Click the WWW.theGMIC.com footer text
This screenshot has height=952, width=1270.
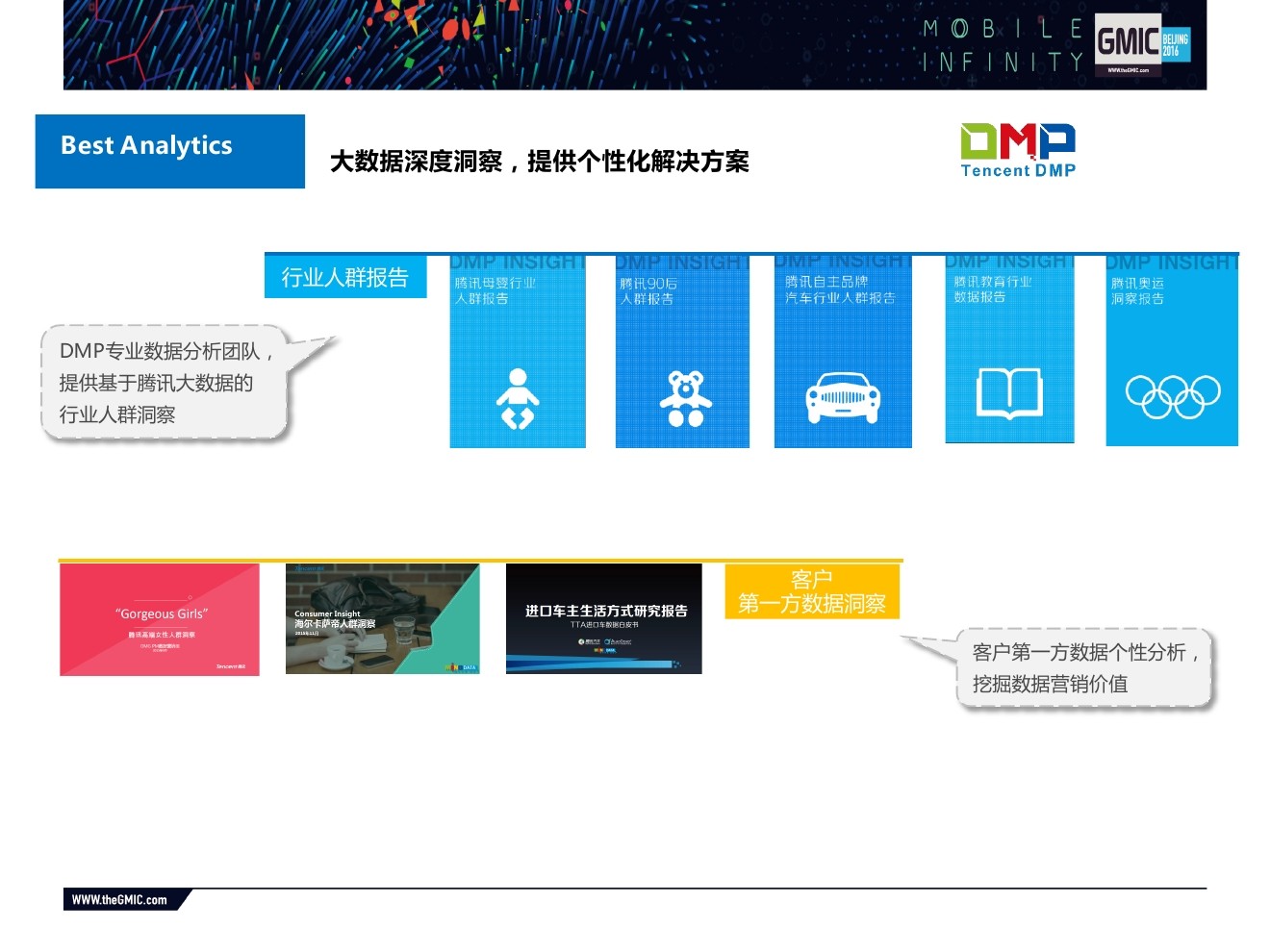point(119,900)
